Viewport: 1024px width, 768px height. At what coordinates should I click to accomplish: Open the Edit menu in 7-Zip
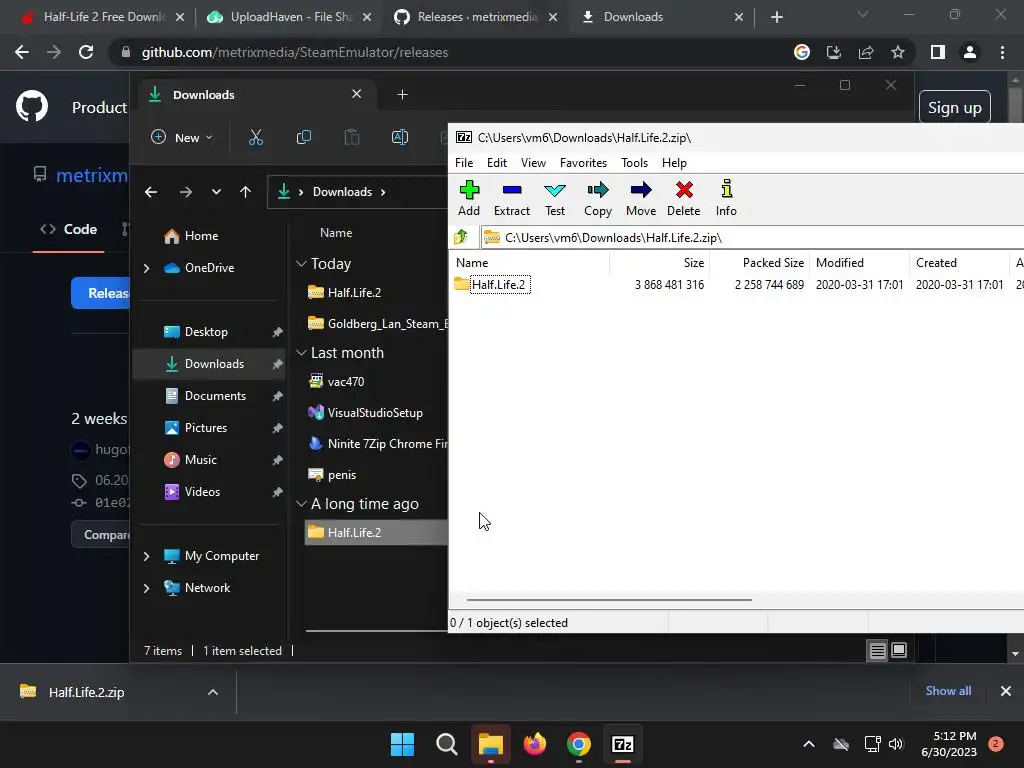(x=497, y=163)
